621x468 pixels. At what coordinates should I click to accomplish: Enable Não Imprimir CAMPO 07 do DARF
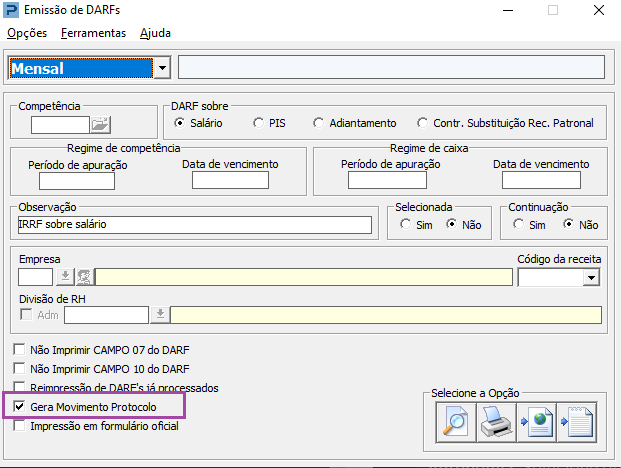(19, 350)
